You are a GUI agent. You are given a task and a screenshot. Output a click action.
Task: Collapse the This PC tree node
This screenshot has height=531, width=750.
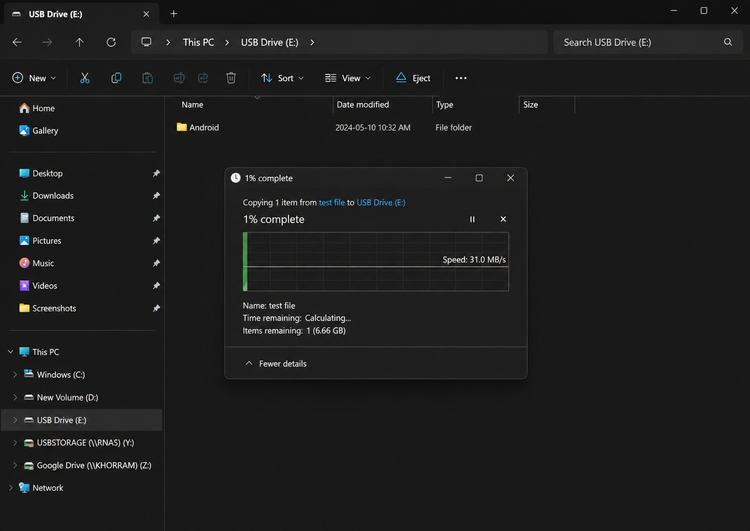(x=11, y=352)
